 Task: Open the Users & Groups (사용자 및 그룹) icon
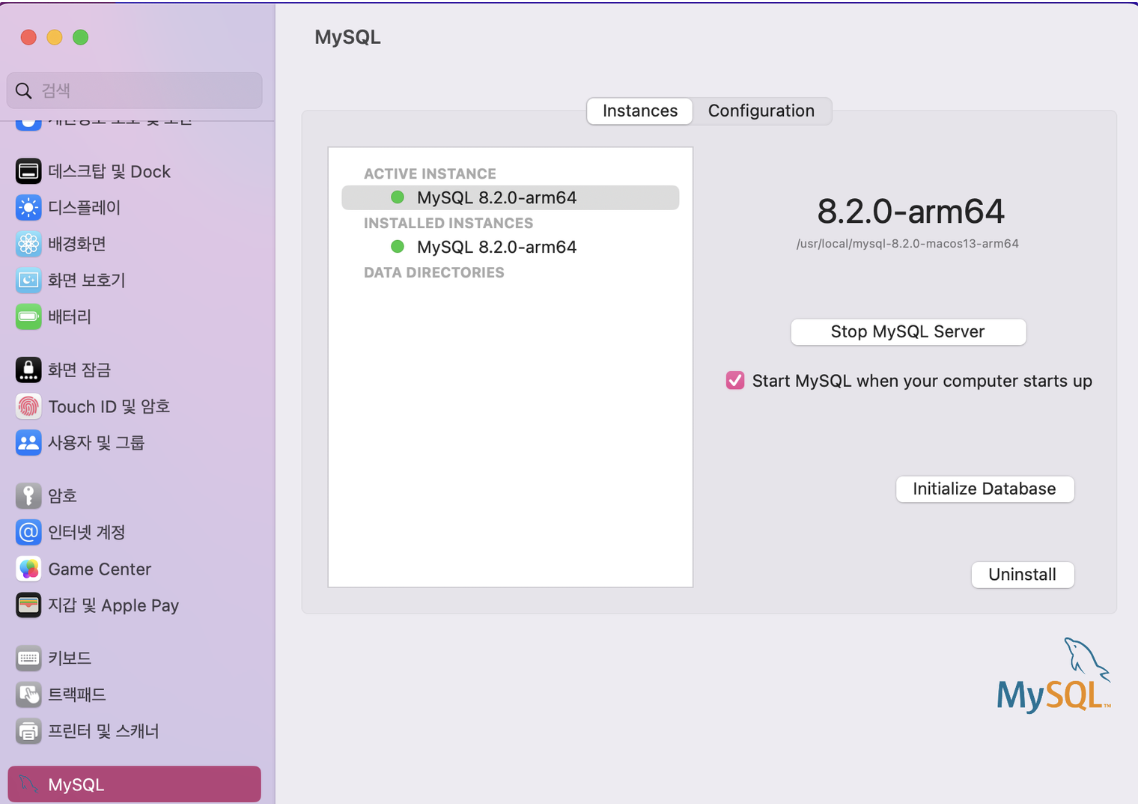click(x=28, y=443)
